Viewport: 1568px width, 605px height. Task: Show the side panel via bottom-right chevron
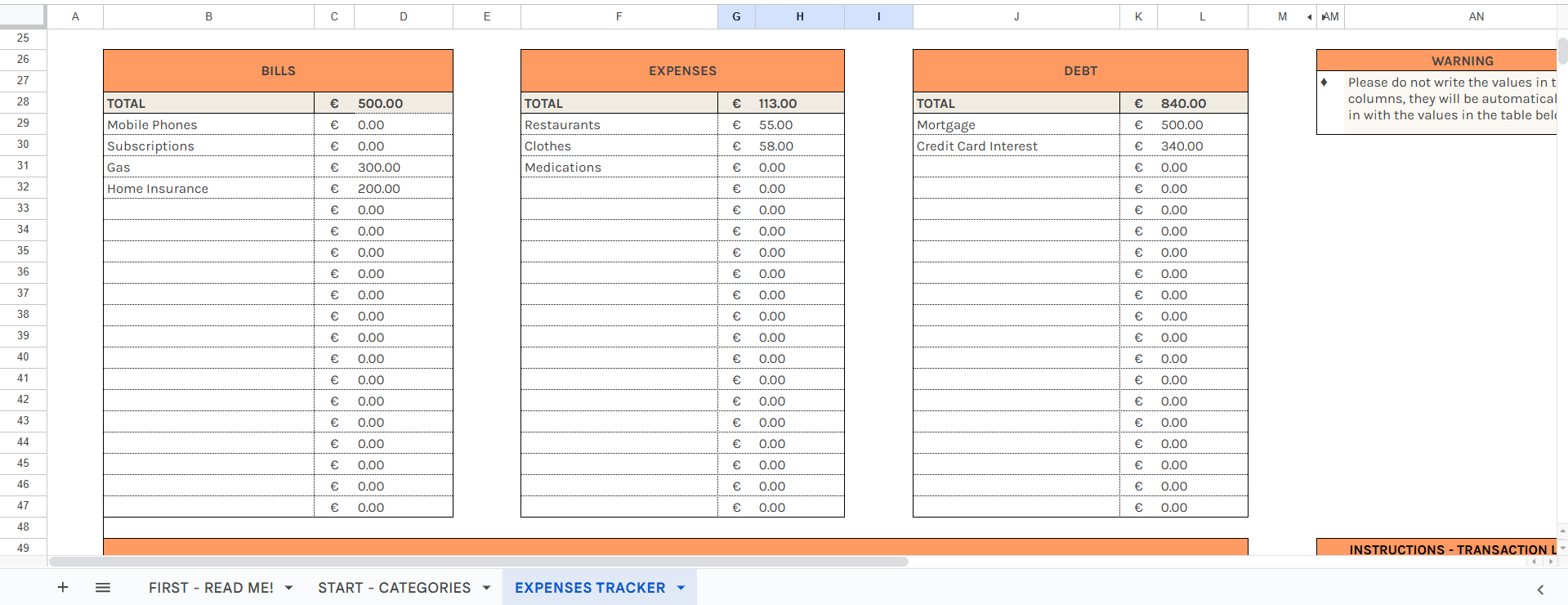(1540, 589)
